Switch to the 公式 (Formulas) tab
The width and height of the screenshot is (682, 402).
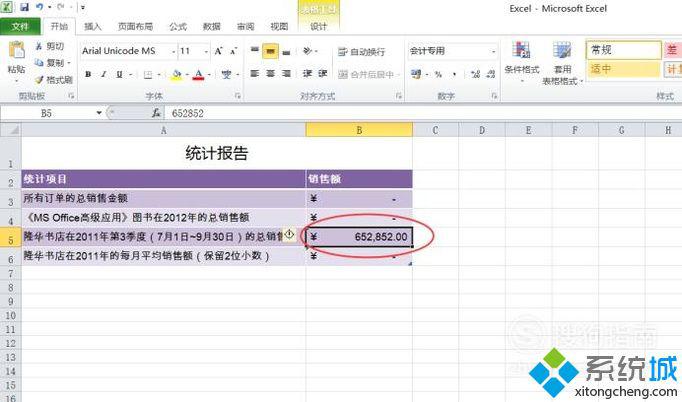178,27
